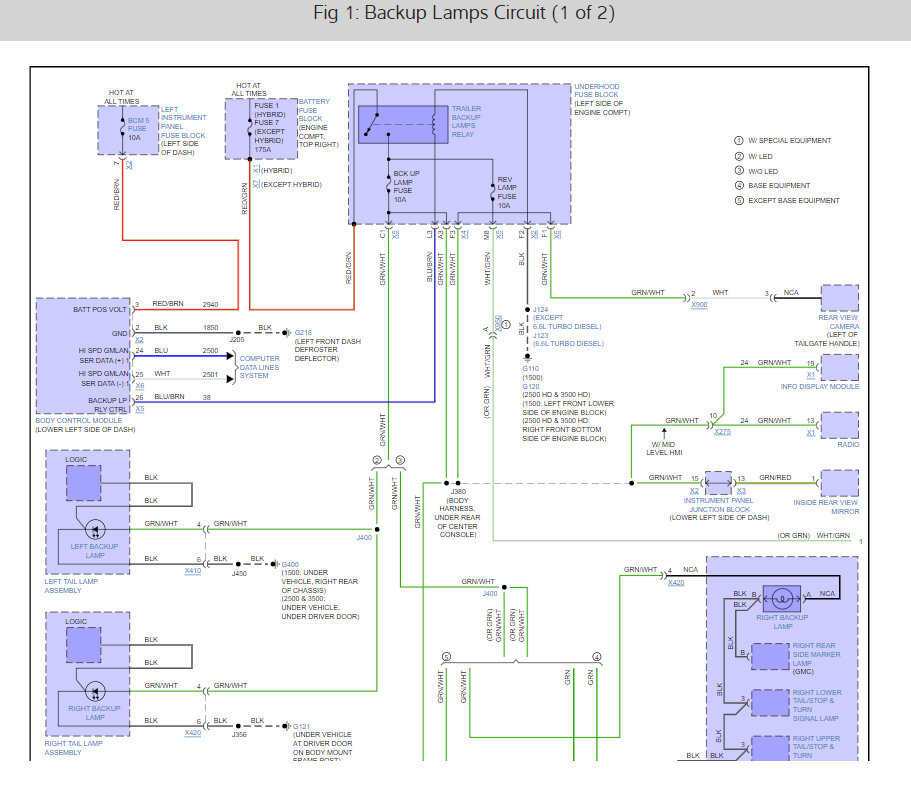Click the 'REV LAMP FUSE 10A' text

(x=507, y=192)
